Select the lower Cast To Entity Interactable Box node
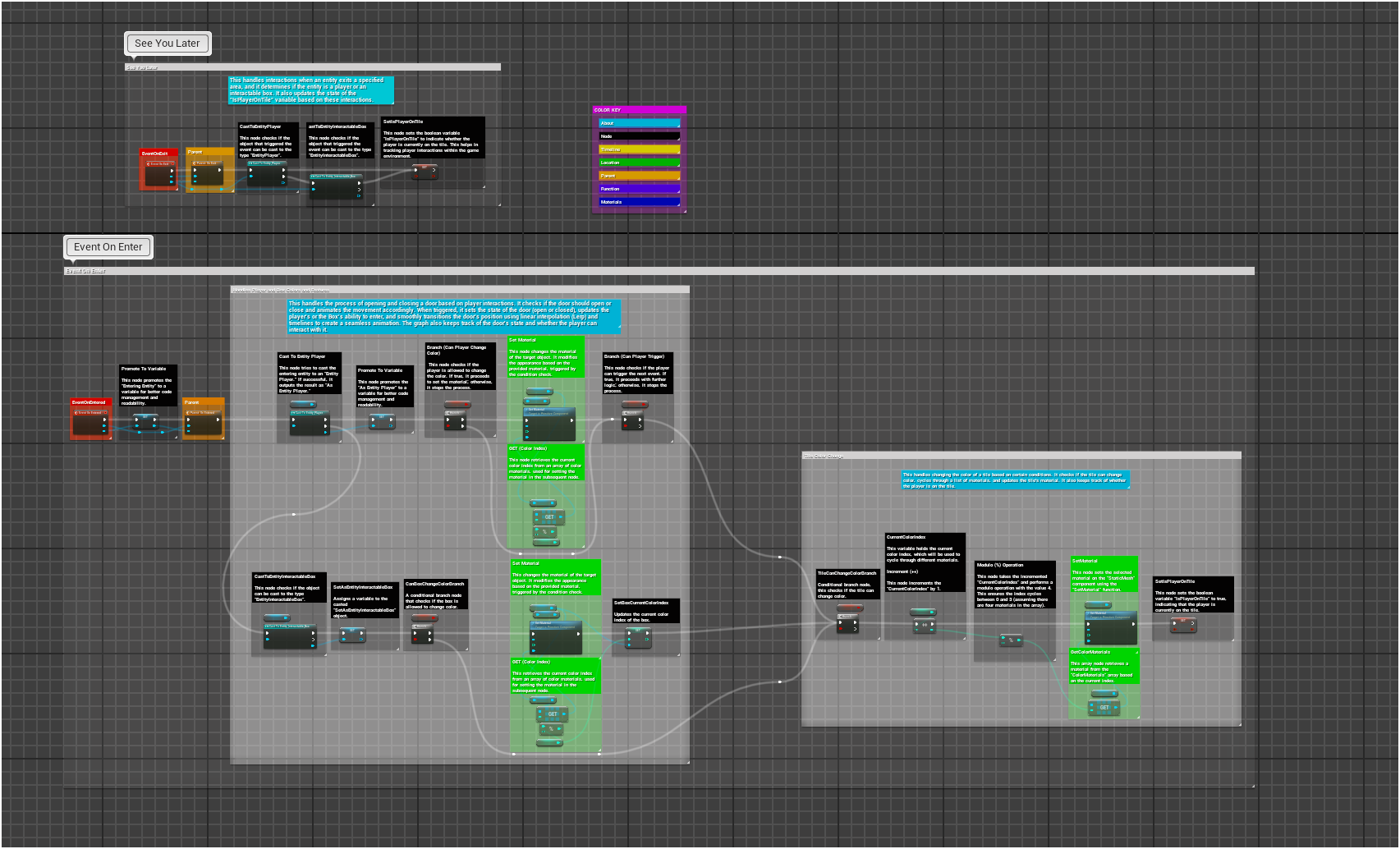Viewport: 1400px width, 849px height. pyautogui.click(x=290, y=636)
